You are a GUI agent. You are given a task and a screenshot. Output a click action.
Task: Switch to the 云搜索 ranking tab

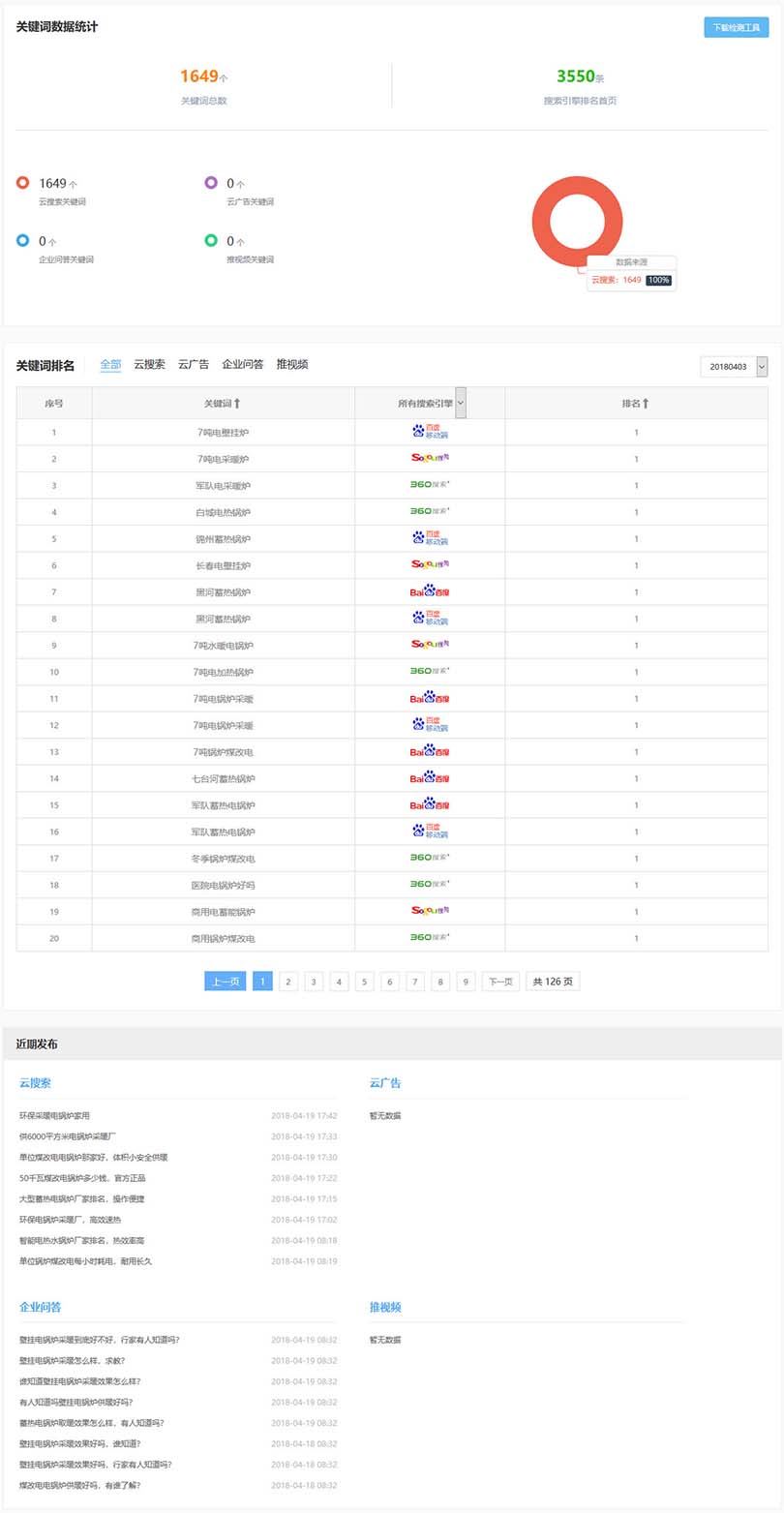click(149, 364)
